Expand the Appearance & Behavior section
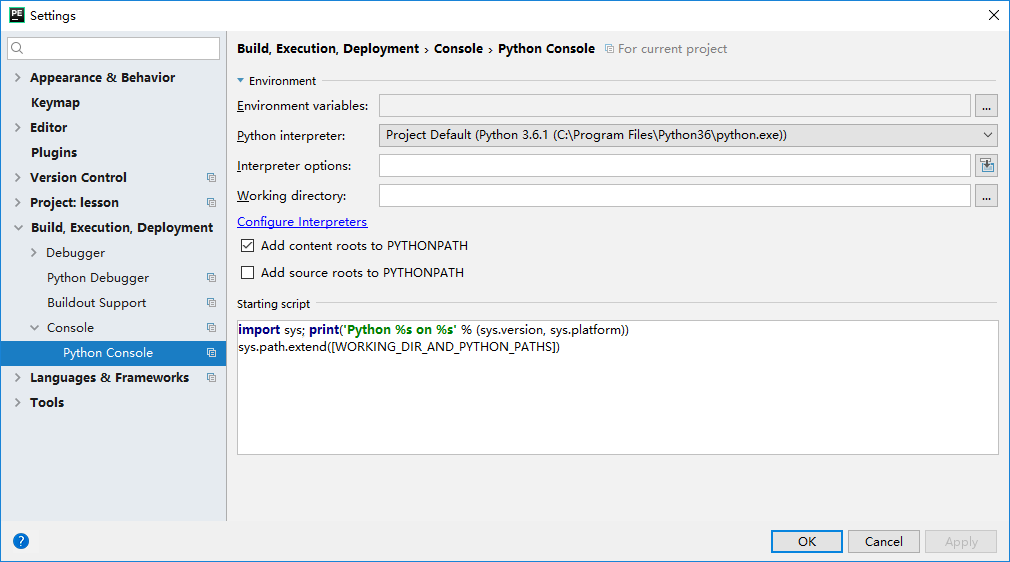The width and height of the screenshot is (1010, 562). coord(18,78)
